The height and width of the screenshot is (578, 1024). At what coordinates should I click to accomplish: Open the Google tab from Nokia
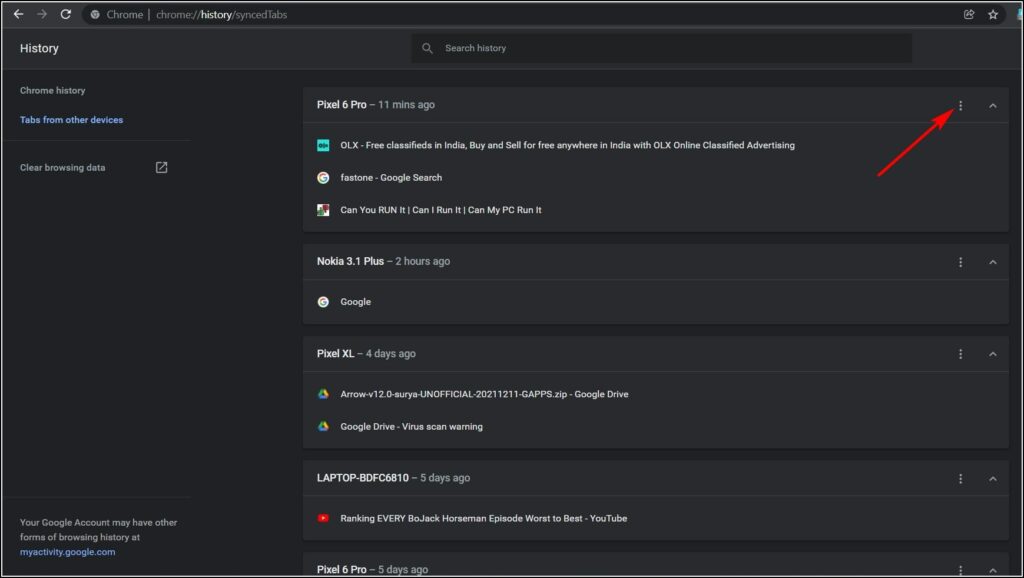click(x=355, y=302)
